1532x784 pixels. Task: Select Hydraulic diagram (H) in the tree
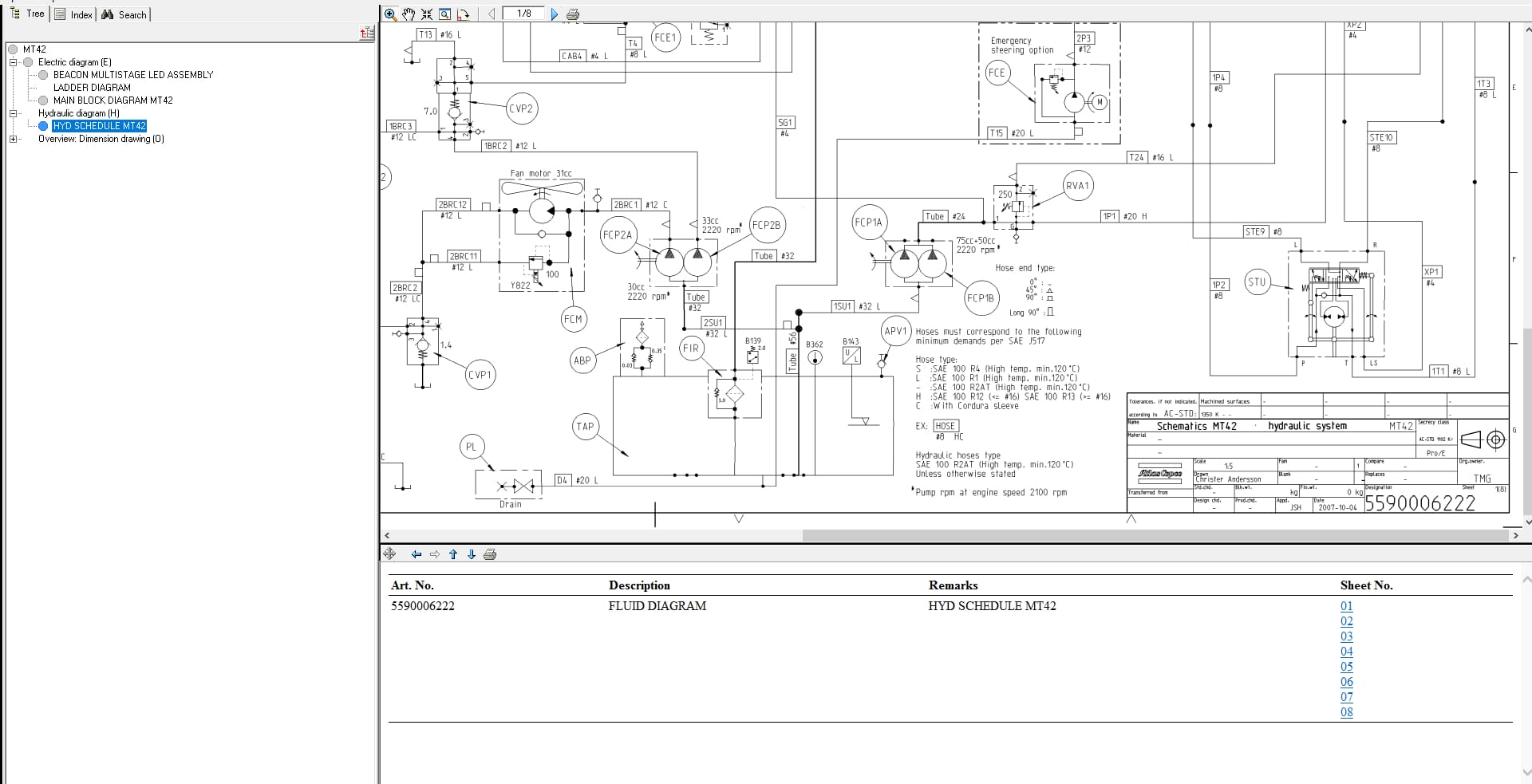79,113
